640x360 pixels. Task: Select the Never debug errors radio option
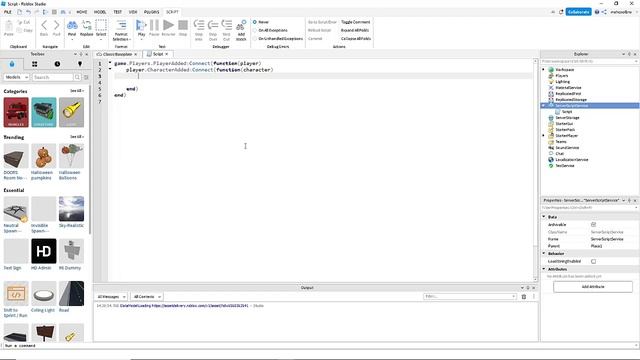(x=255, y=22)
